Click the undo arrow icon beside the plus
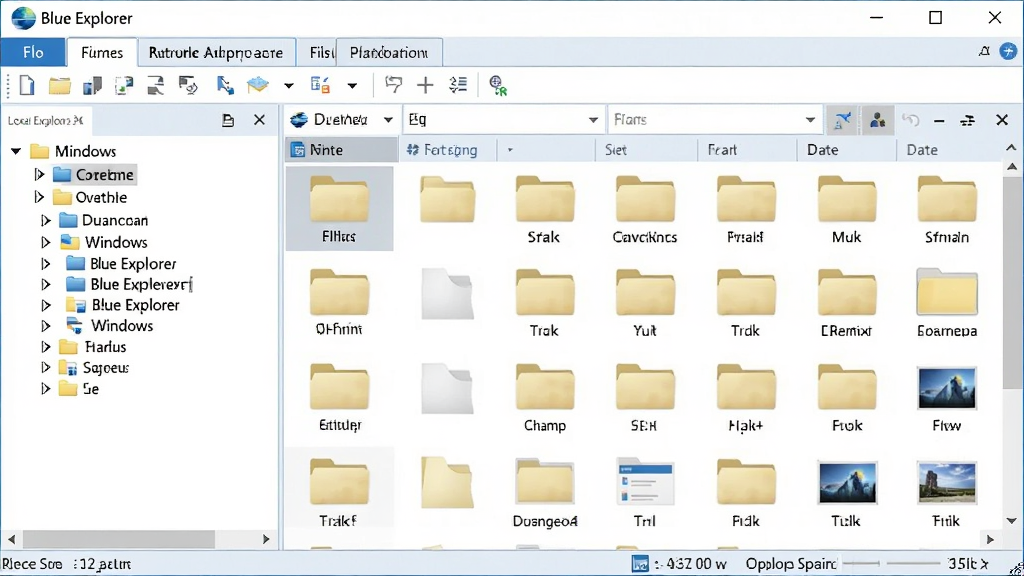 pyautogui.click(x=393, y=85)
